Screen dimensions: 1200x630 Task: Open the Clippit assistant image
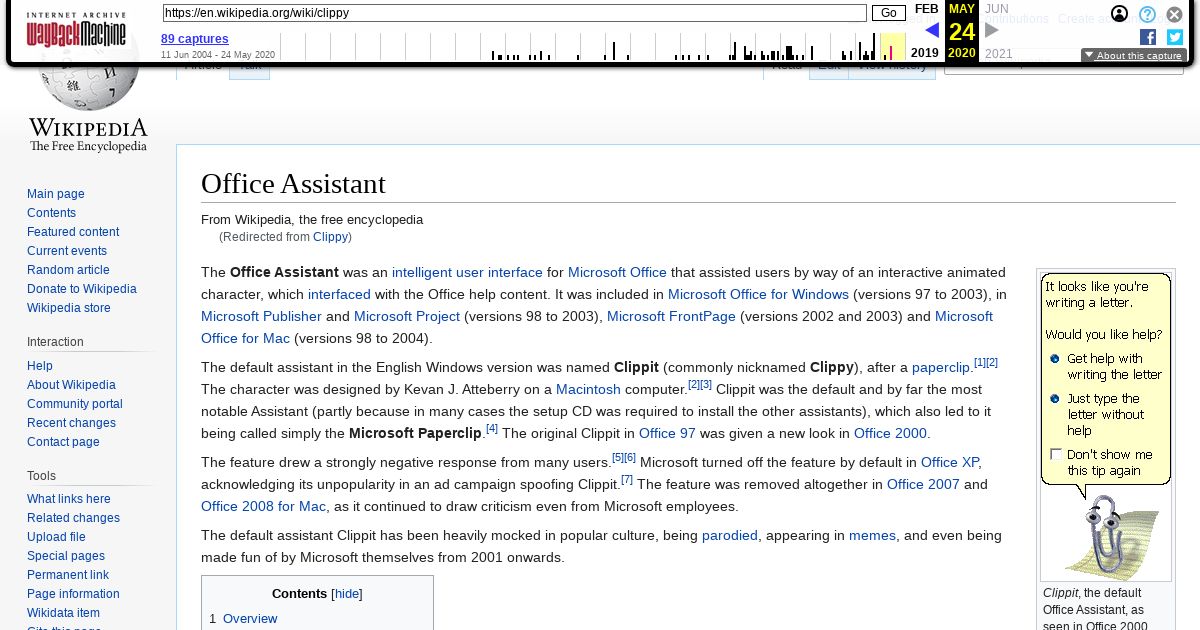point(1106,425)
